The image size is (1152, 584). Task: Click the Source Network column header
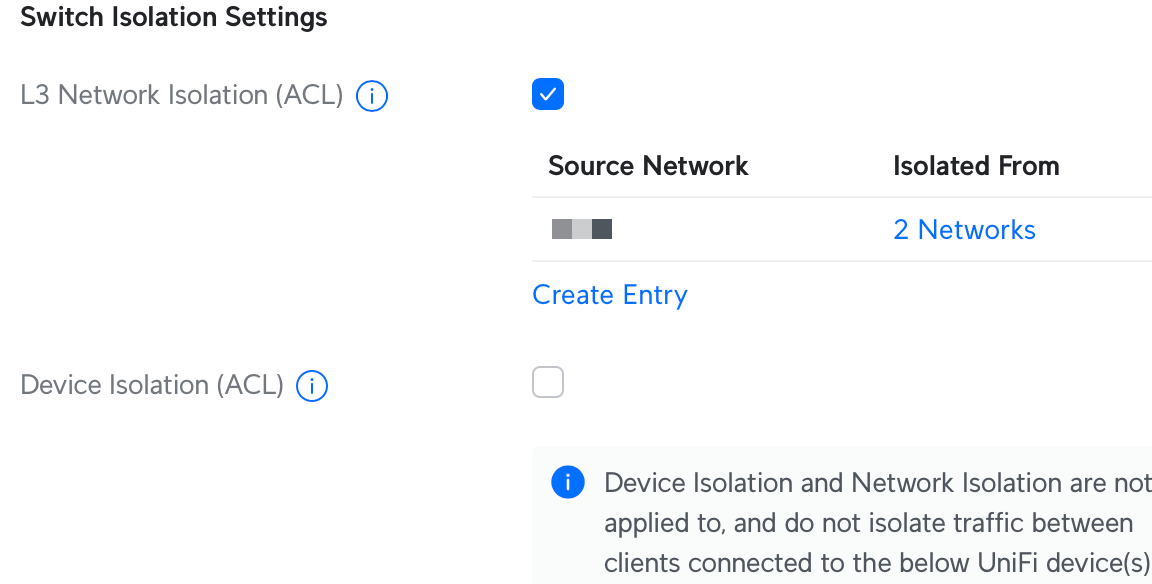[x=648, y=165]
